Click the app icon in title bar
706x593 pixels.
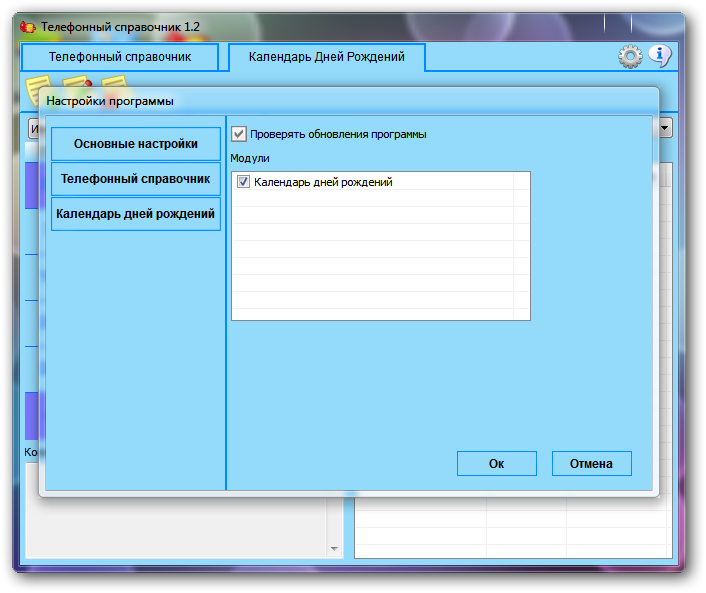(28, 27)
